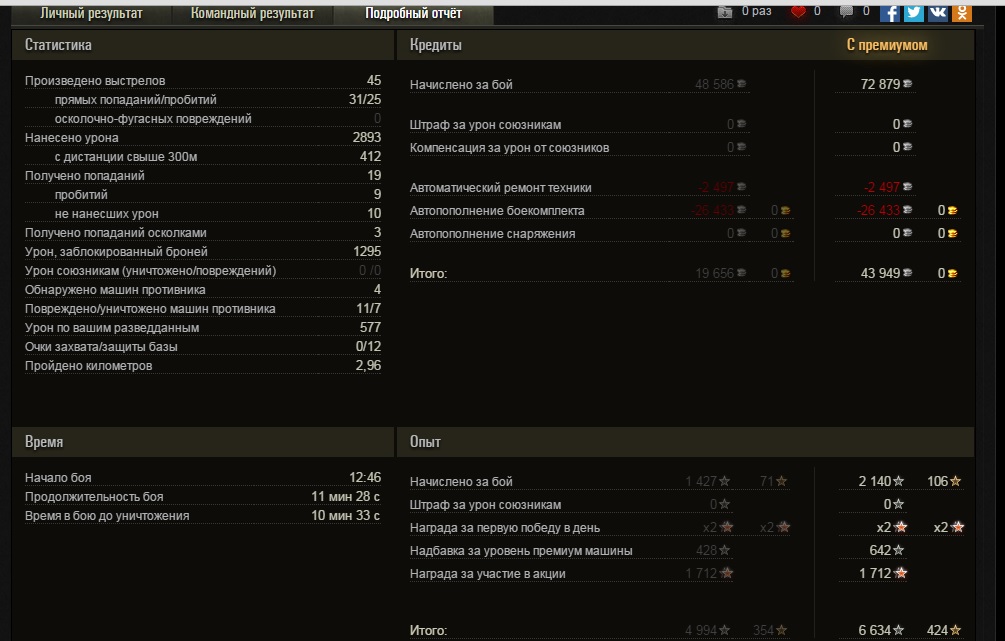This screenshot has width=1005, height=641.
Task: Click the replay download folder icon
Action: coord(724,12)
